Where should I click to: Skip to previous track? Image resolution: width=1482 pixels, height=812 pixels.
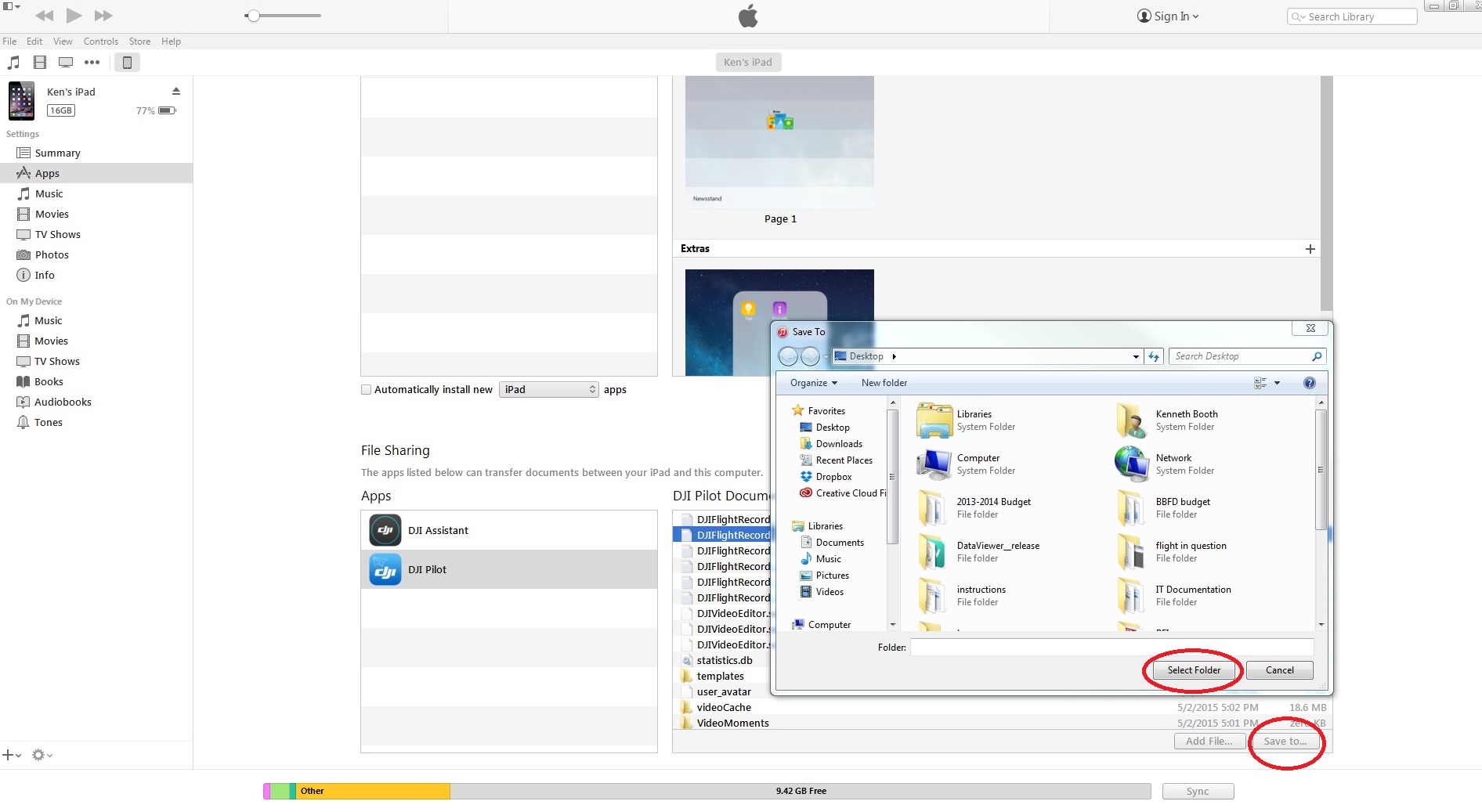[x=45, y=16]
